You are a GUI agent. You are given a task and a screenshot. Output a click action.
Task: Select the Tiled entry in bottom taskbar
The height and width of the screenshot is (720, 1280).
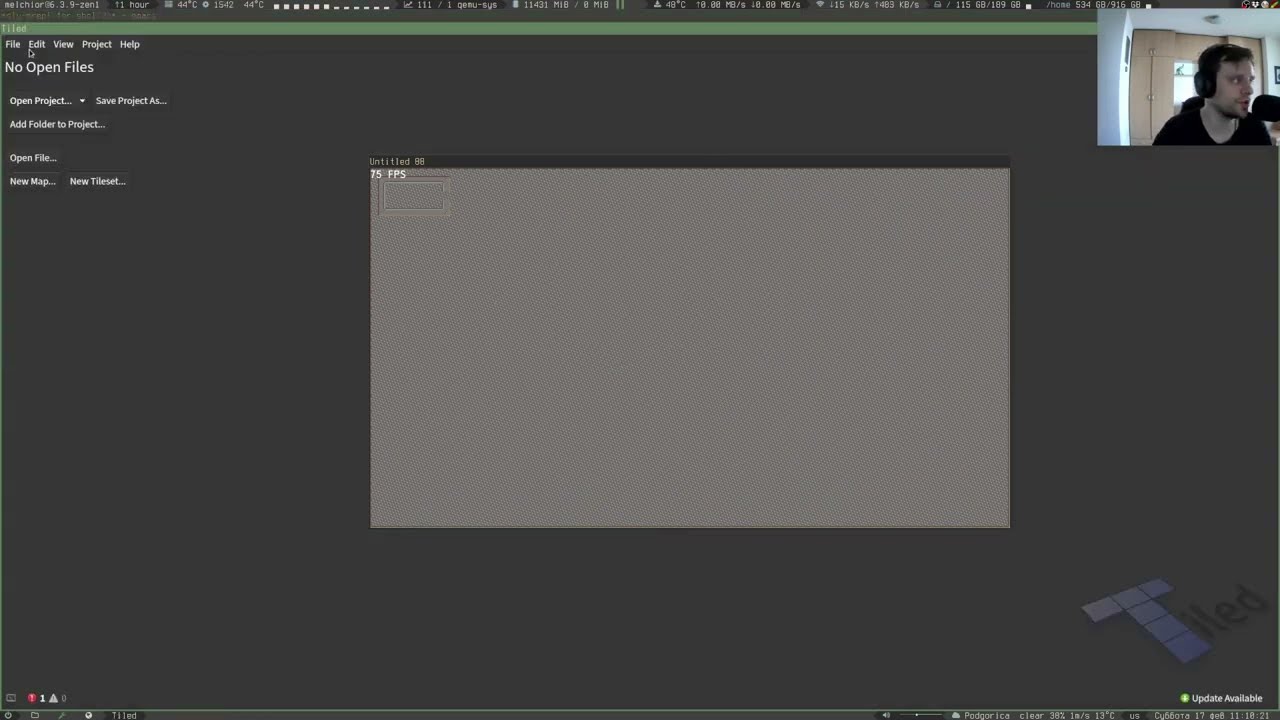point(124,715)
